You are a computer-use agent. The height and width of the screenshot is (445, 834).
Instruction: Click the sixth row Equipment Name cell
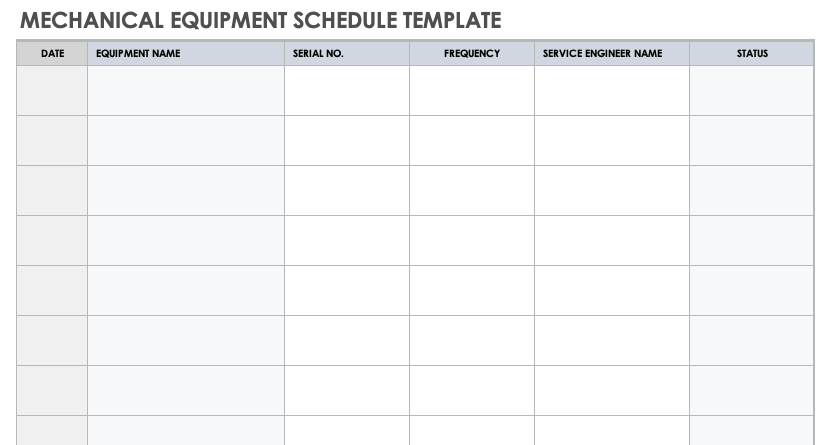coord(185,340)
